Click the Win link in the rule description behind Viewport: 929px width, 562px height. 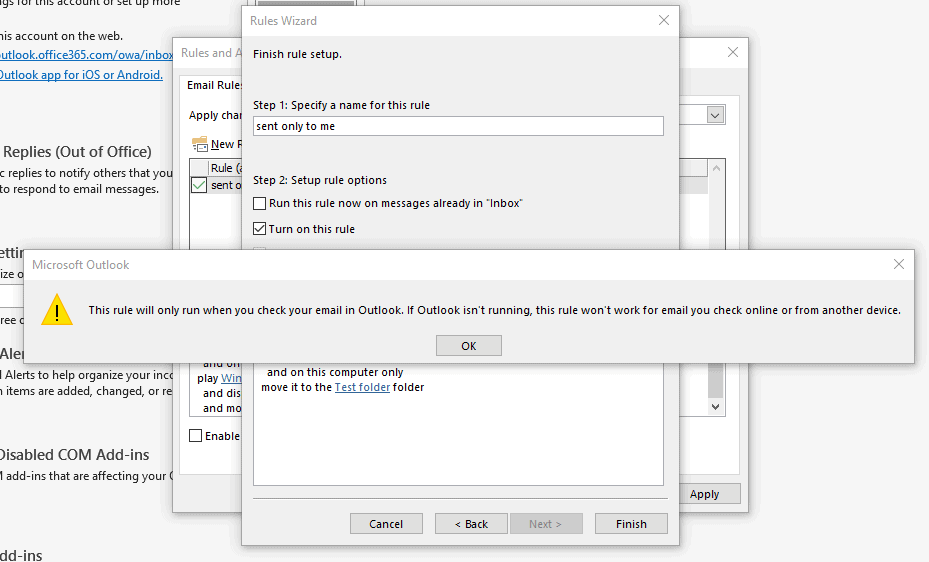tap(231, 378)
